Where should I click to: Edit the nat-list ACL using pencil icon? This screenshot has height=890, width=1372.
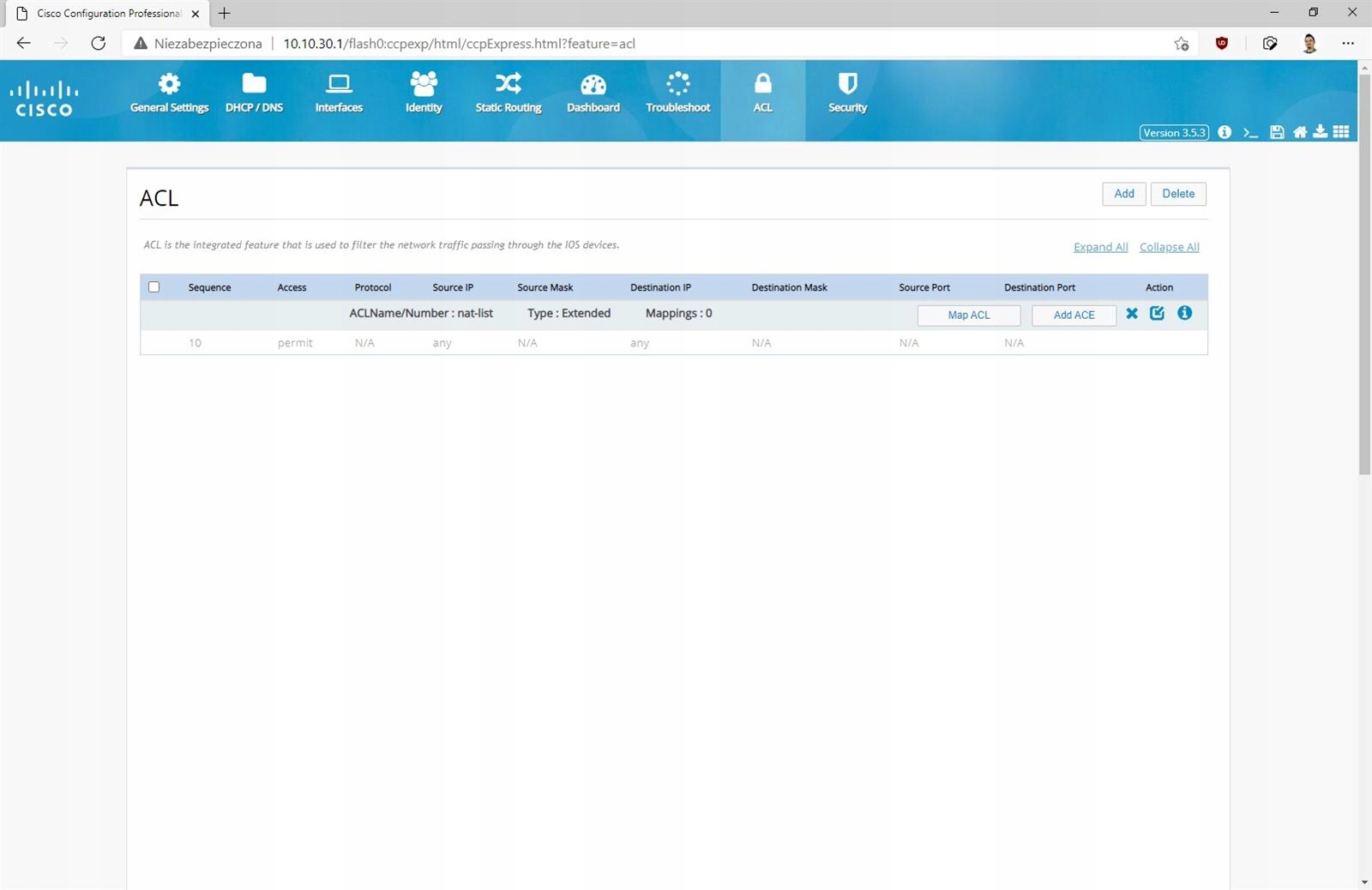(x=1157, y=313)
